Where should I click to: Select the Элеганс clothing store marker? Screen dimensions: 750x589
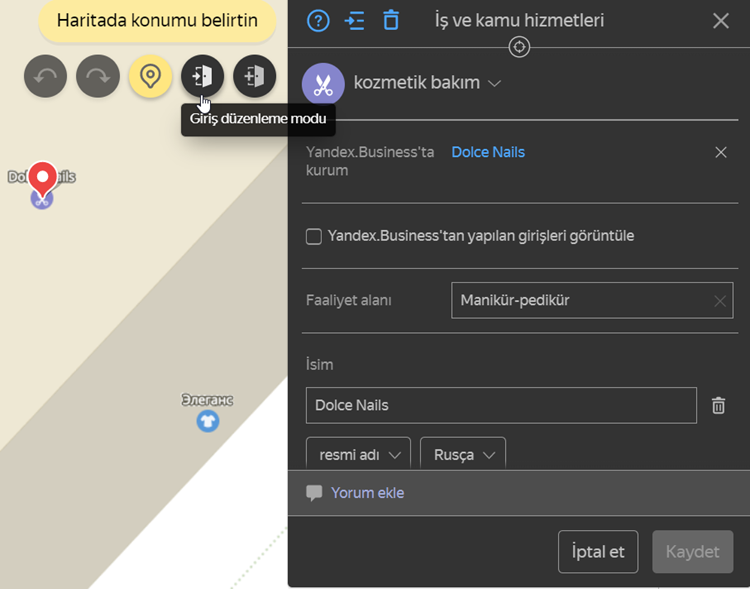[208, 421]
